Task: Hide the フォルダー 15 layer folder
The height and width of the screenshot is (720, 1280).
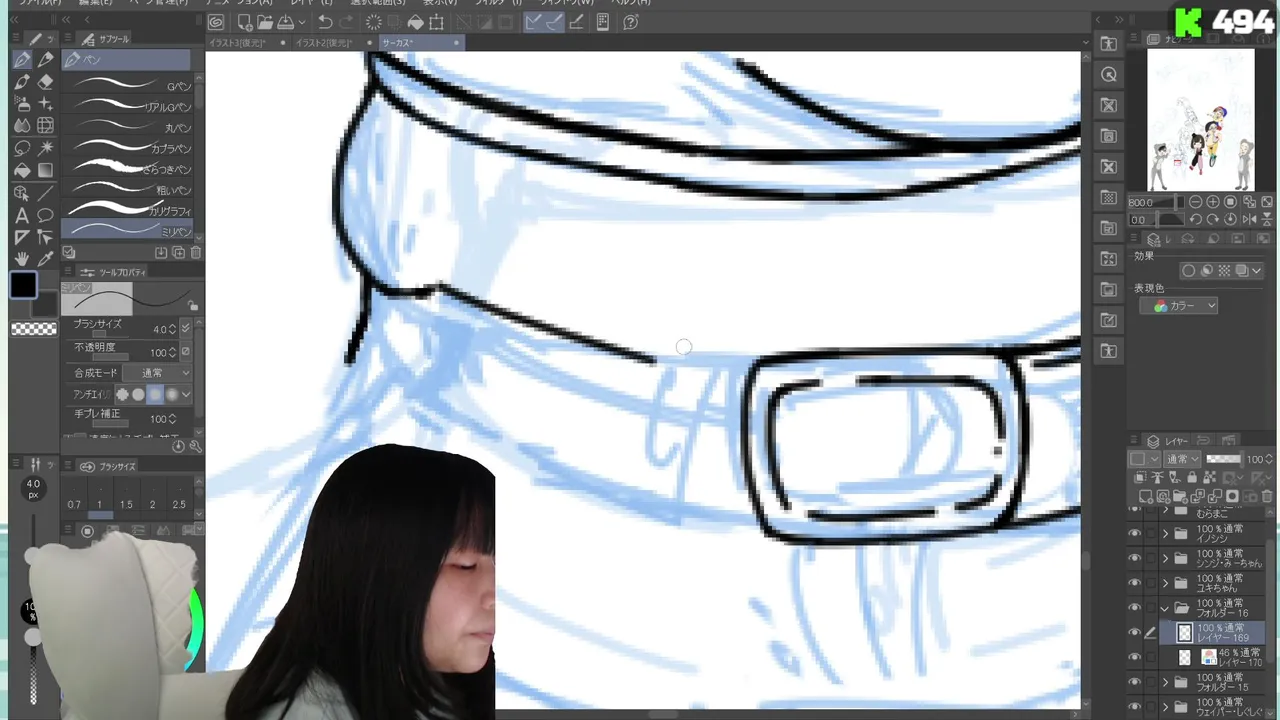Action: point(1134,683)
